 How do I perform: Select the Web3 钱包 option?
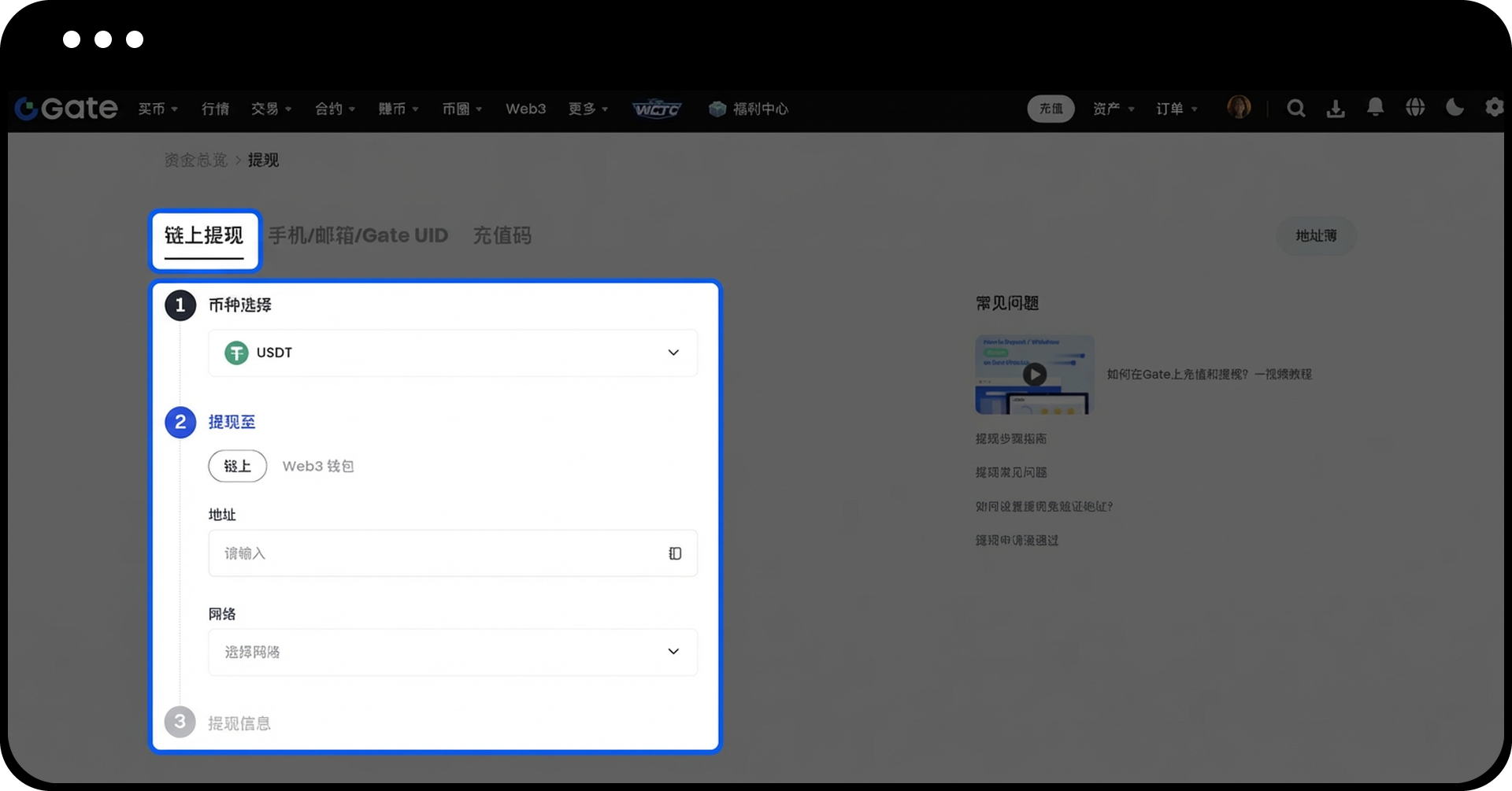[318, 466]
